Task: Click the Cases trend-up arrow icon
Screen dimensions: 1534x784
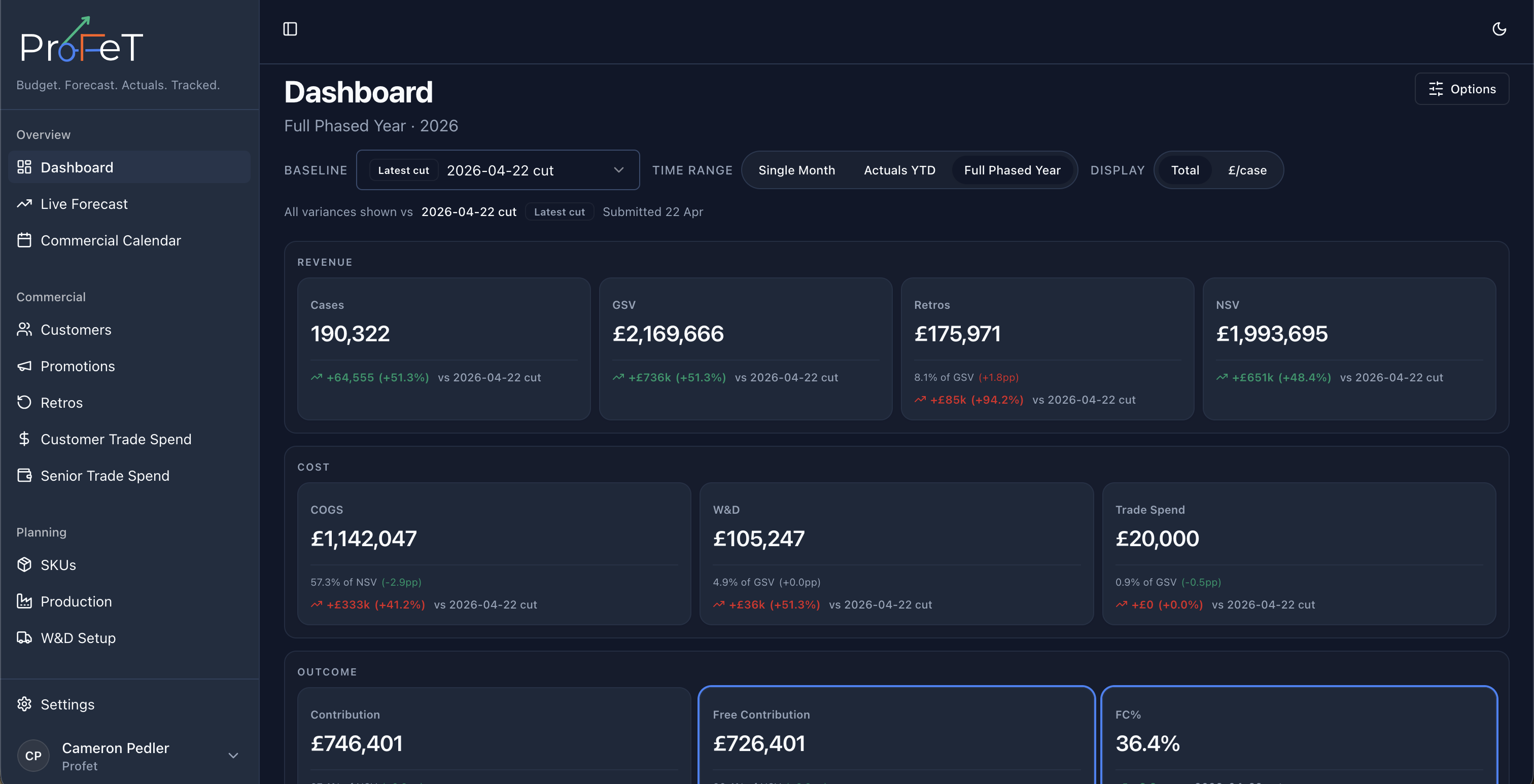Action: [316, 377]
